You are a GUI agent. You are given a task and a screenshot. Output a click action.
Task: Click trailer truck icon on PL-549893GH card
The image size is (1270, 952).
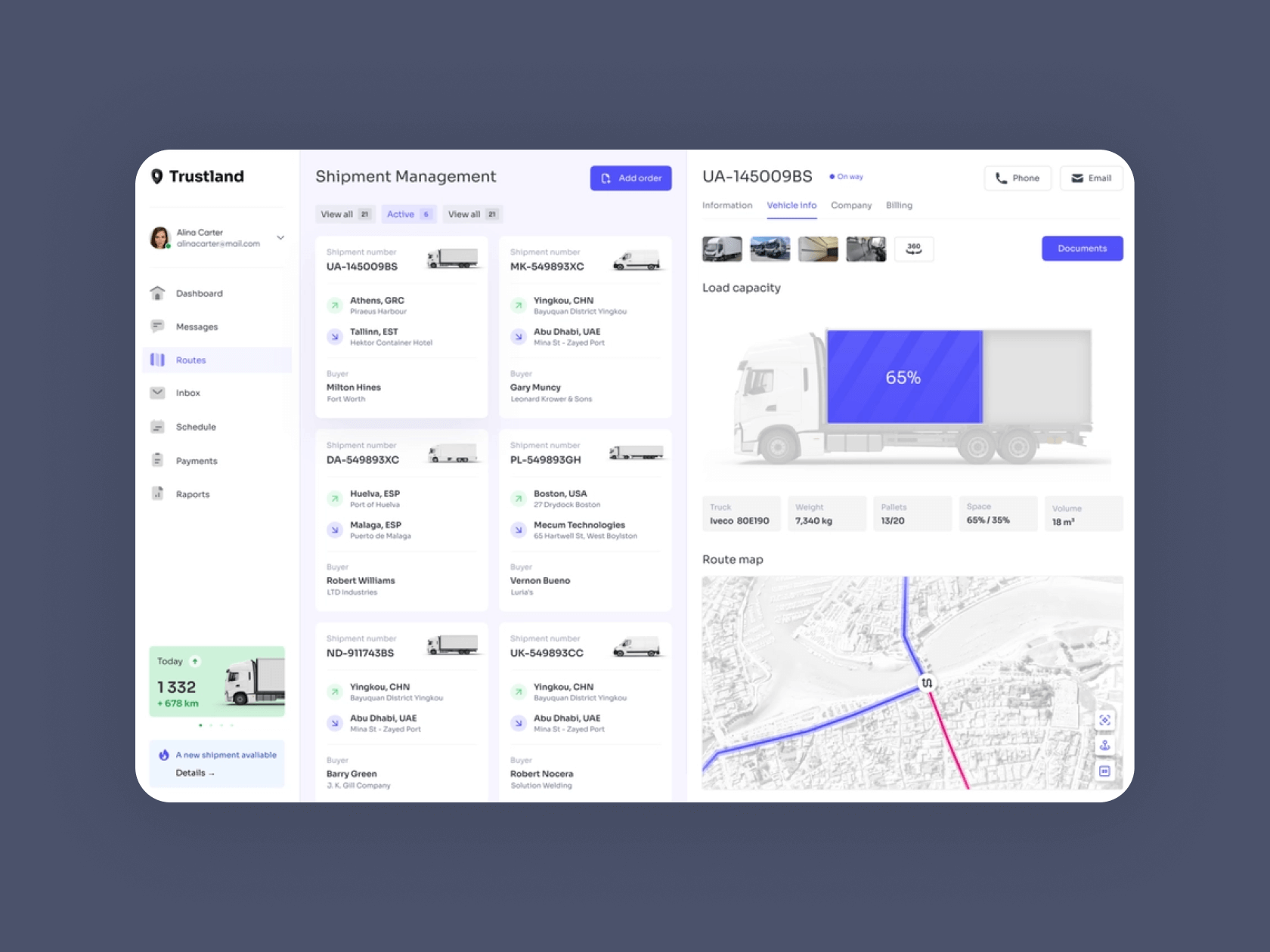coord(637,453)
